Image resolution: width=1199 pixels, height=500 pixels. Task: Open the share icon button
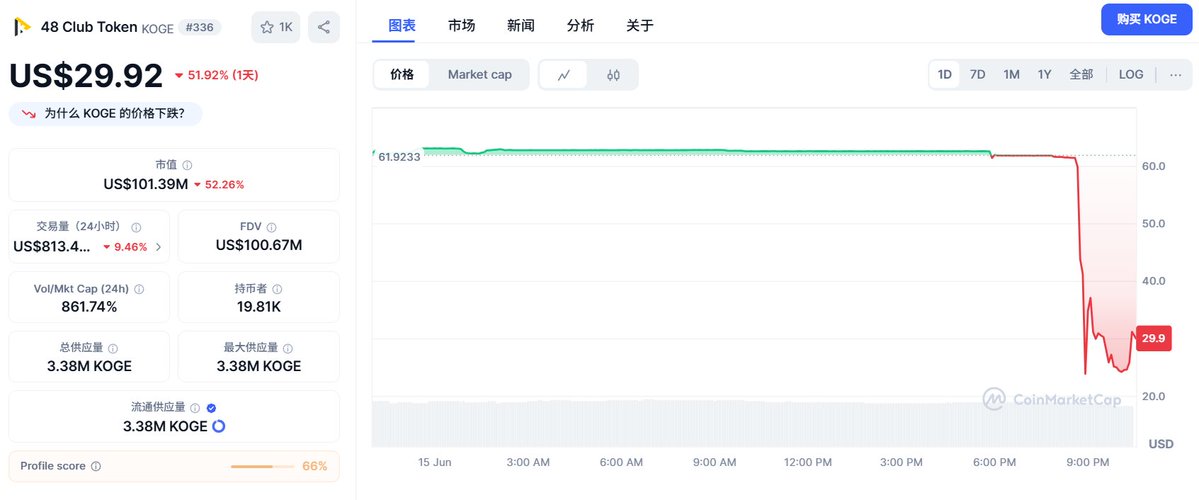324,28
